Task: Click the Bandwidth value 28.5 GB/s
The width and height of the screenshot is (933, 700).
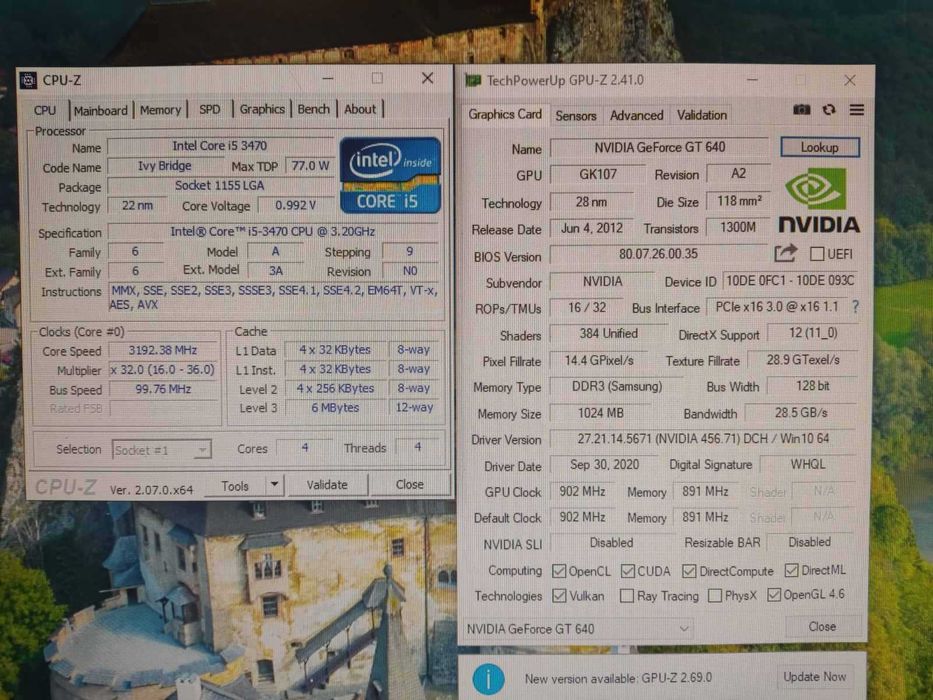Action: tap(801, 412)
